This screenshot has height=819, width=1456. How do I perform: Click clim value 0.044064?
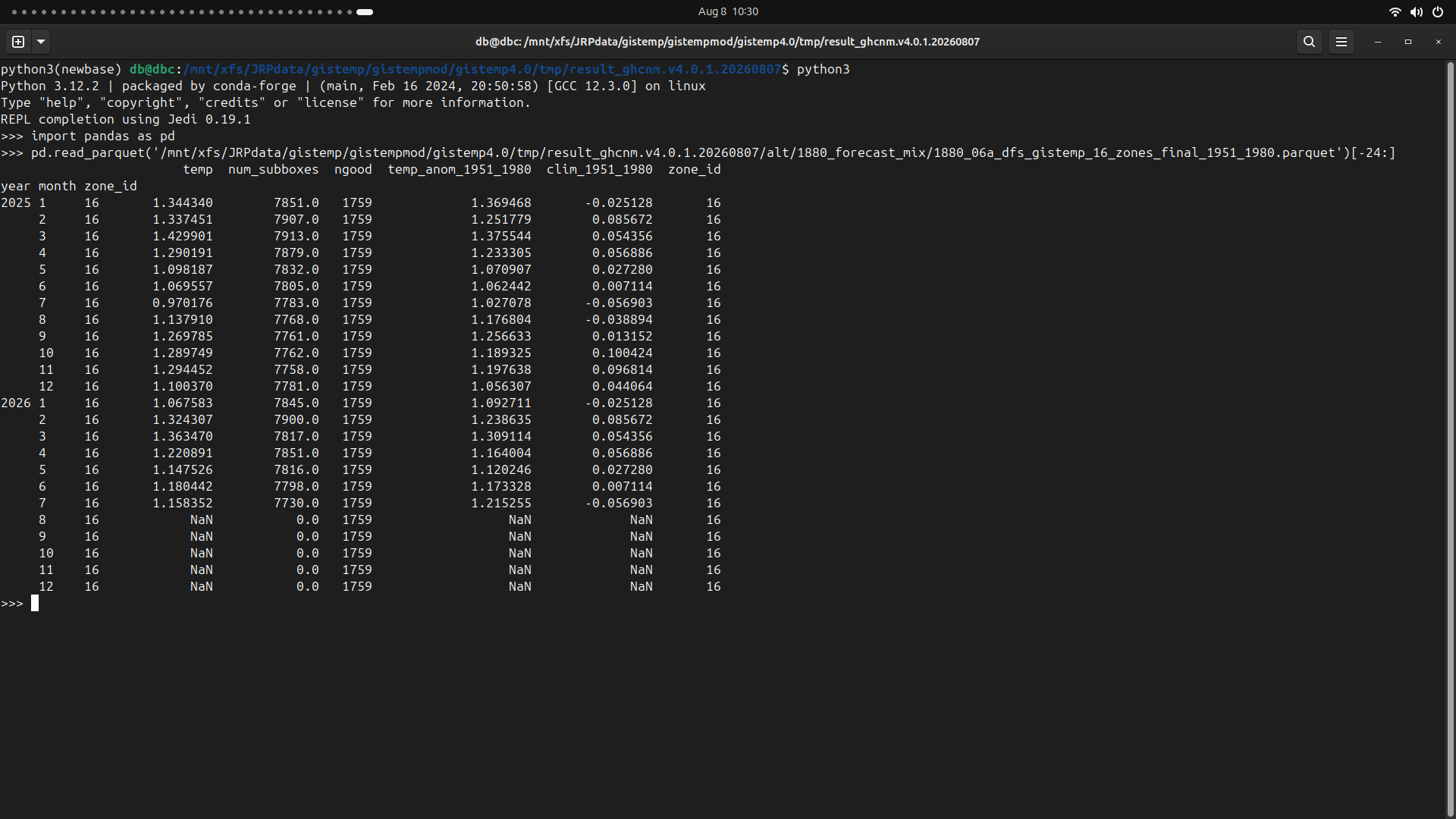(623, 386)
